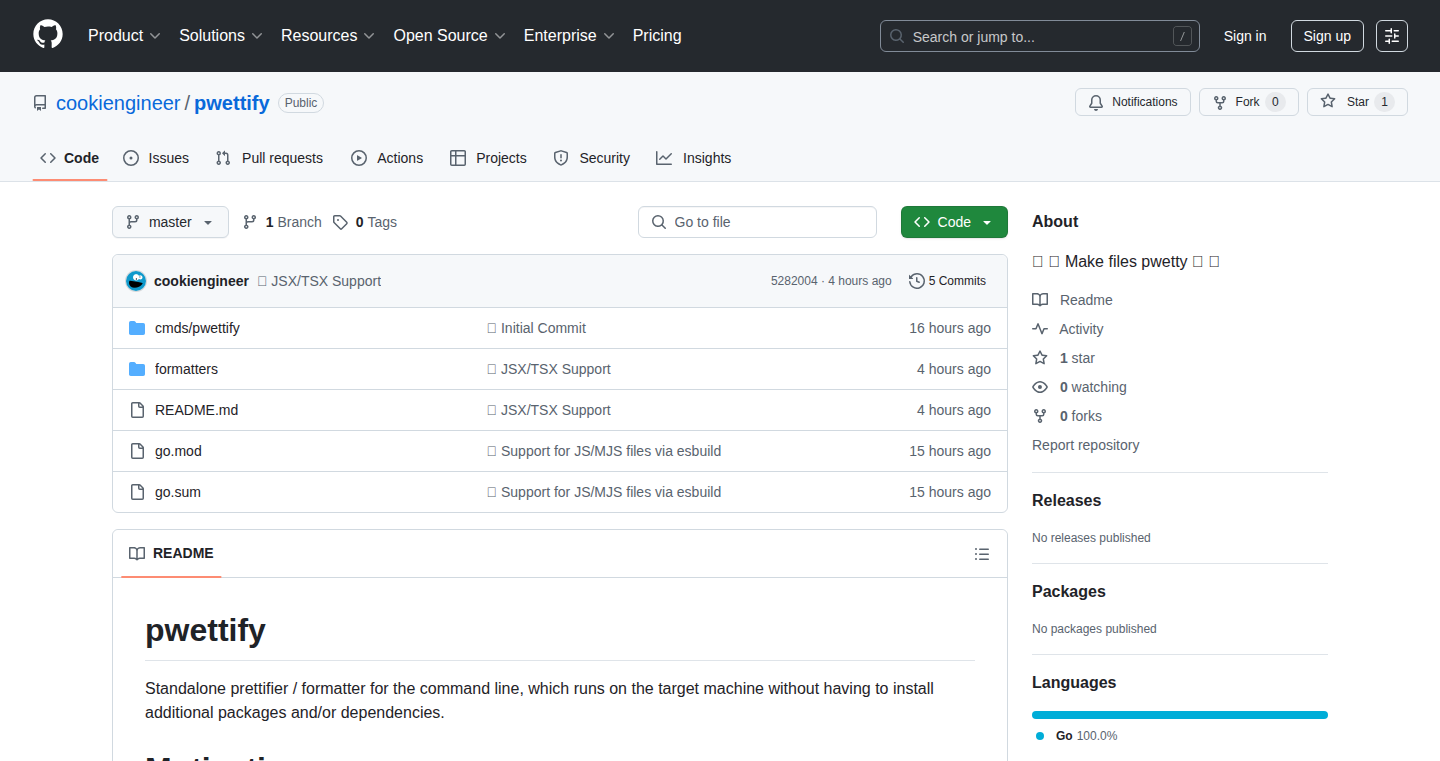Image resolution: width=1440 pixels, height=761 pixels.
Task: Open the pwettify repository name link
Action: [232, 103]
